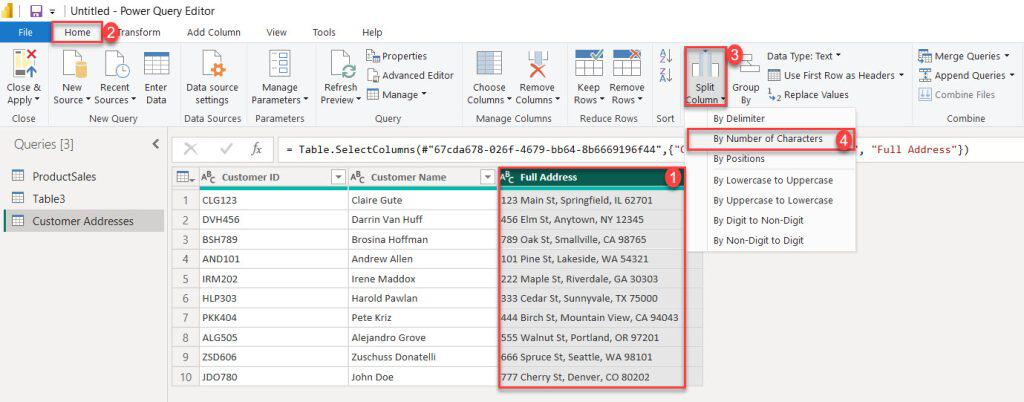
Task: Select the Customer Addresses query
Action: pos(83,221)
